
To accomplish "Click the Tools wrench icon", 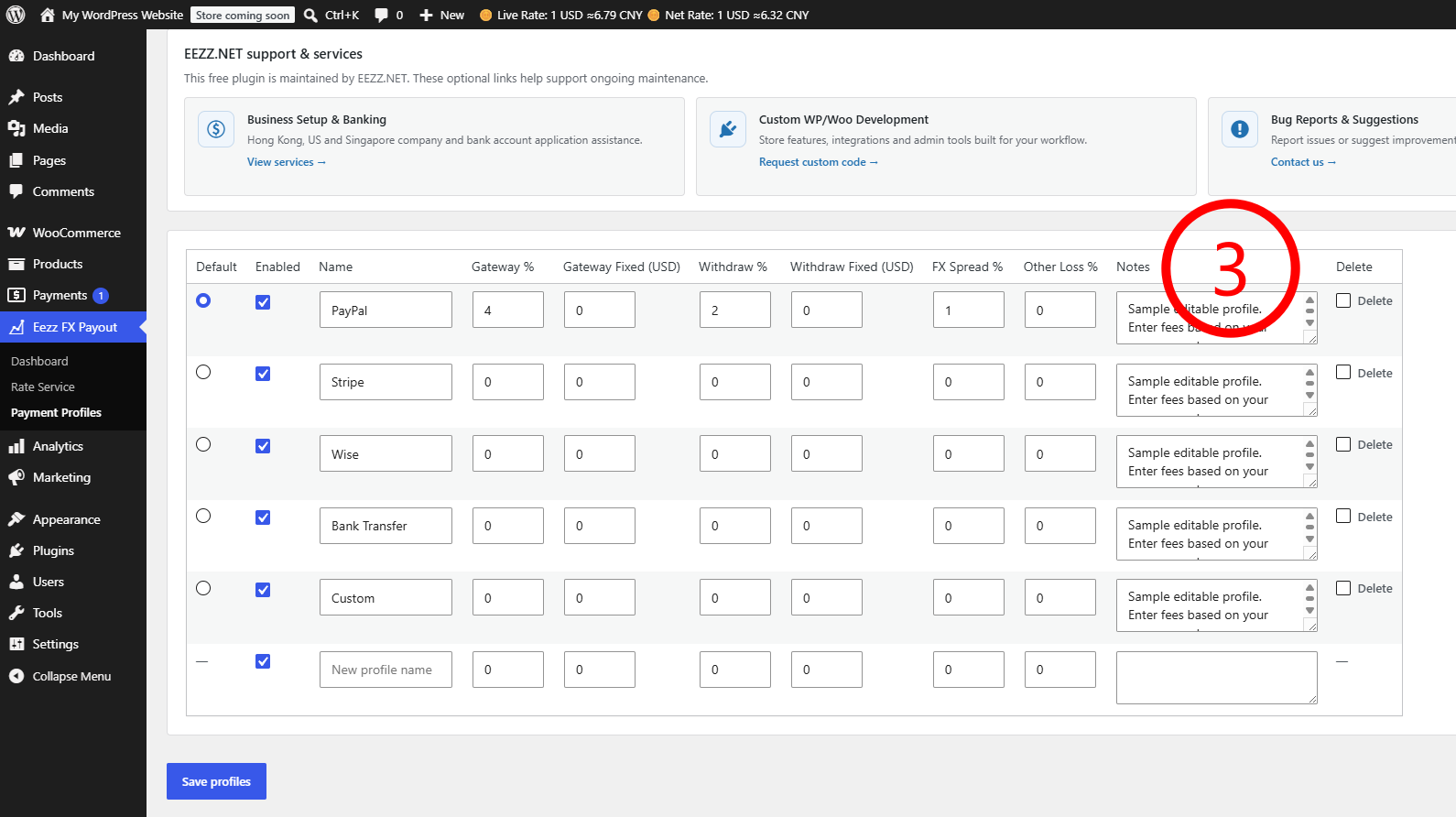I will click(16, 613).
